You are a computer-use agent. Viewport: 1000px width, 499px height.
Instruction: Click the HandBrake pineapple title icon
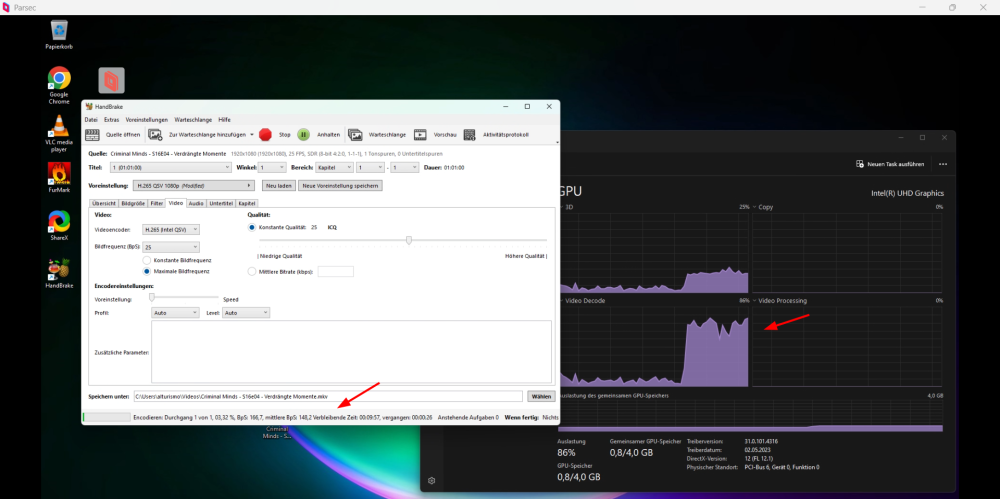point(89,107)
